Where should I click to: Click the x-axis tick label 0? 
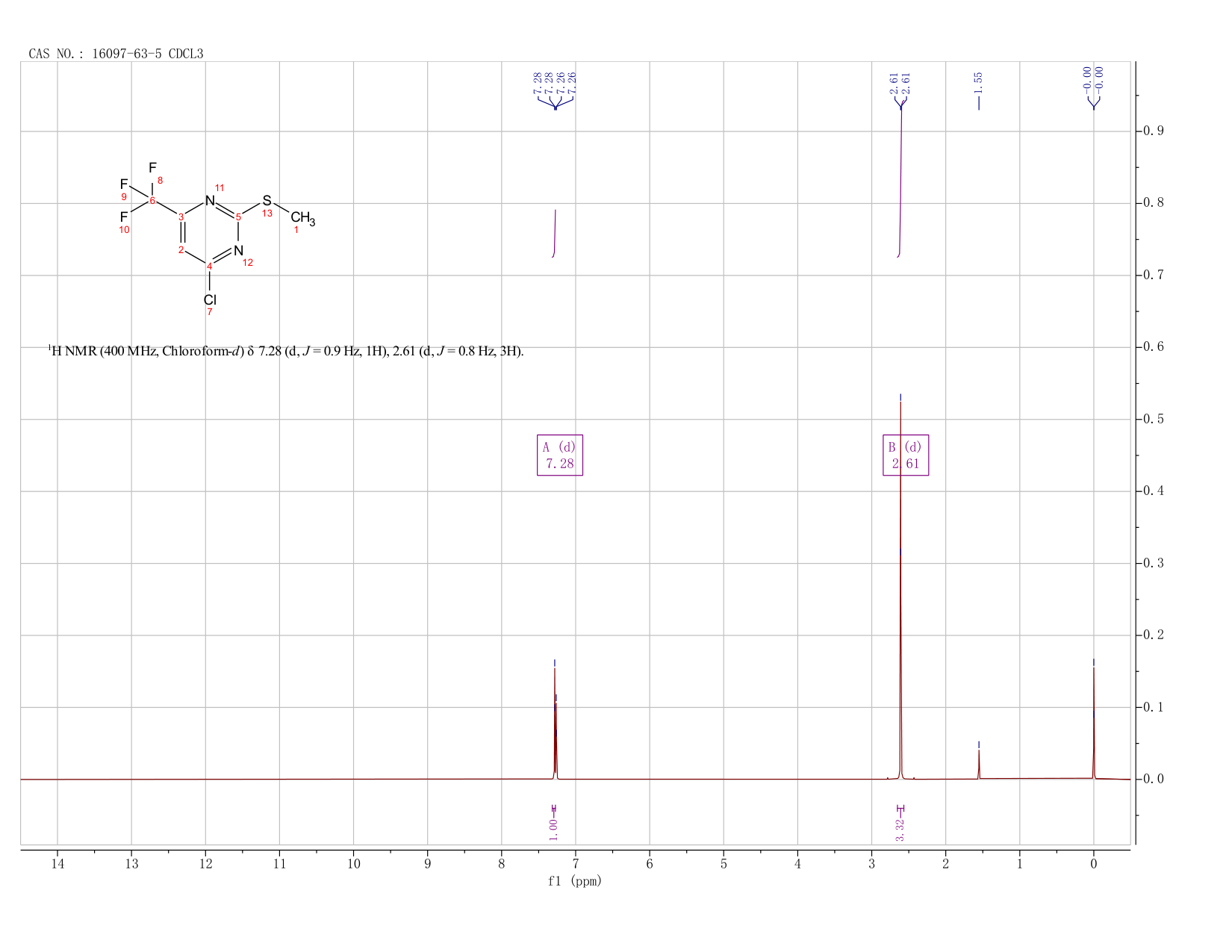pyautogui.click(x=1094, y=864)
